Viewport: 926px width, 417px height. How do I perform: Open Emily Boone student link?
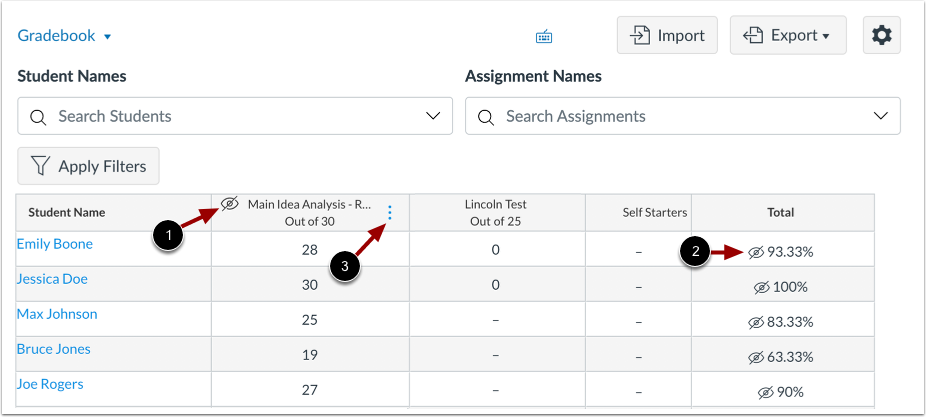[55, 244]
